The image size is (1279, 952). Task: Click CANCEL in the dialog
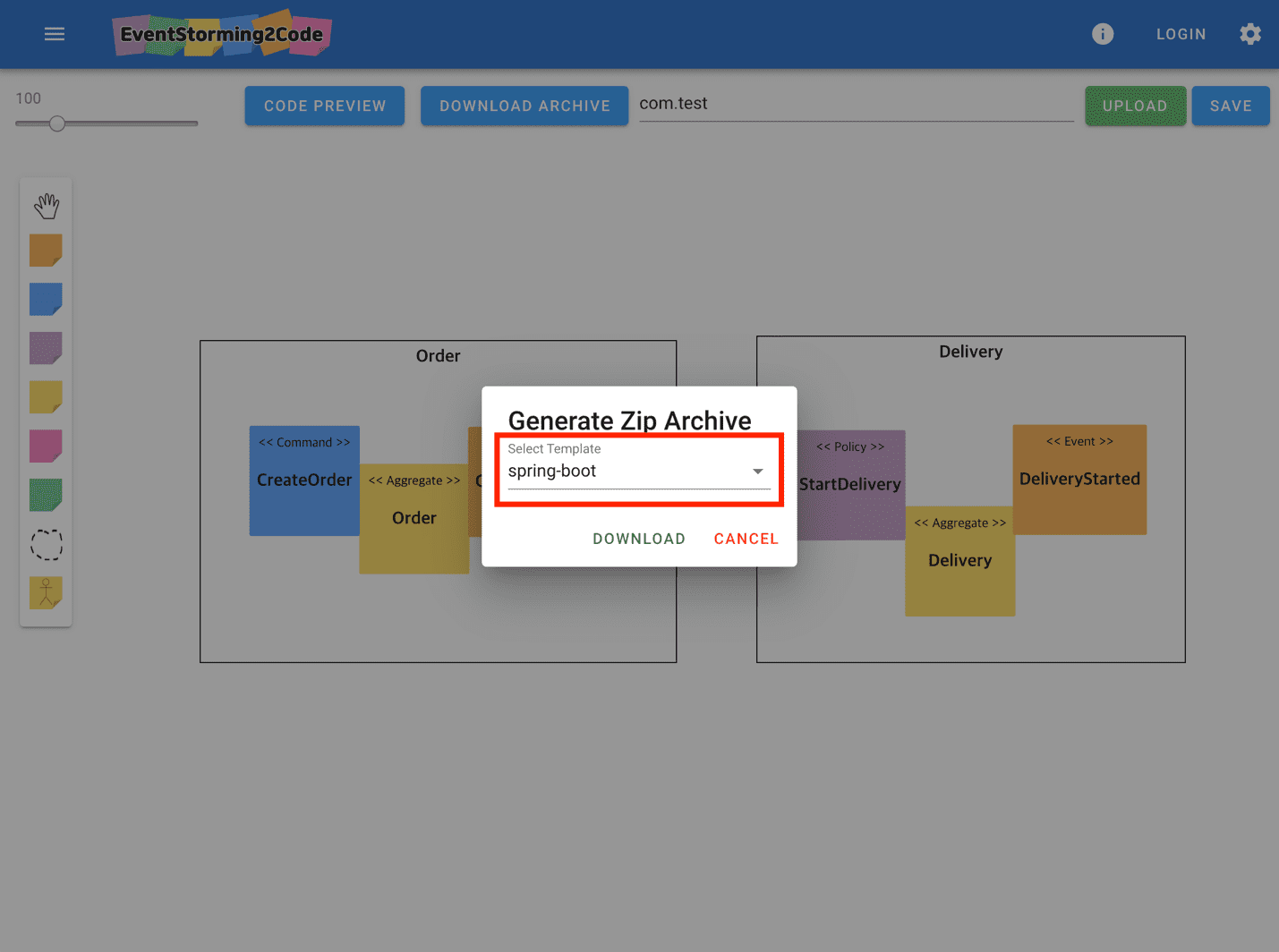click(x=746, y=539)
